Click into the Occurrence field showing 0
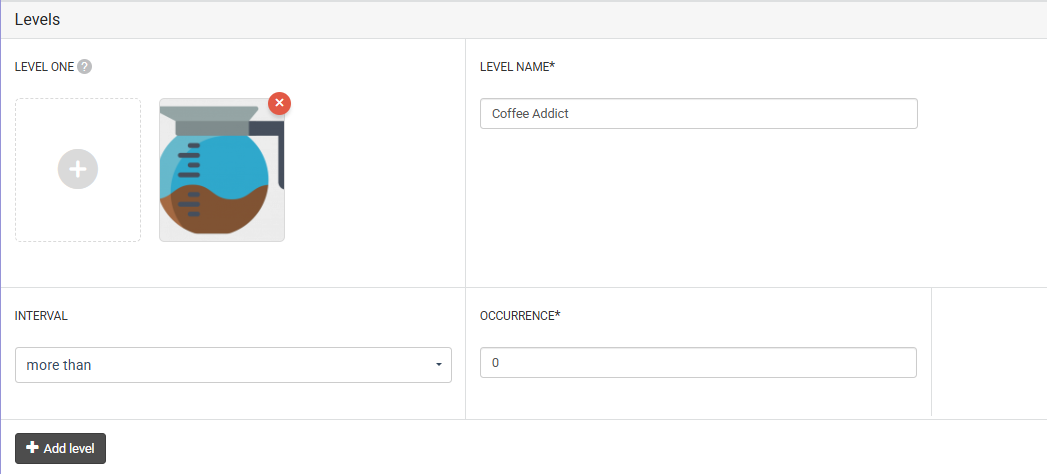 click(698, 363)
